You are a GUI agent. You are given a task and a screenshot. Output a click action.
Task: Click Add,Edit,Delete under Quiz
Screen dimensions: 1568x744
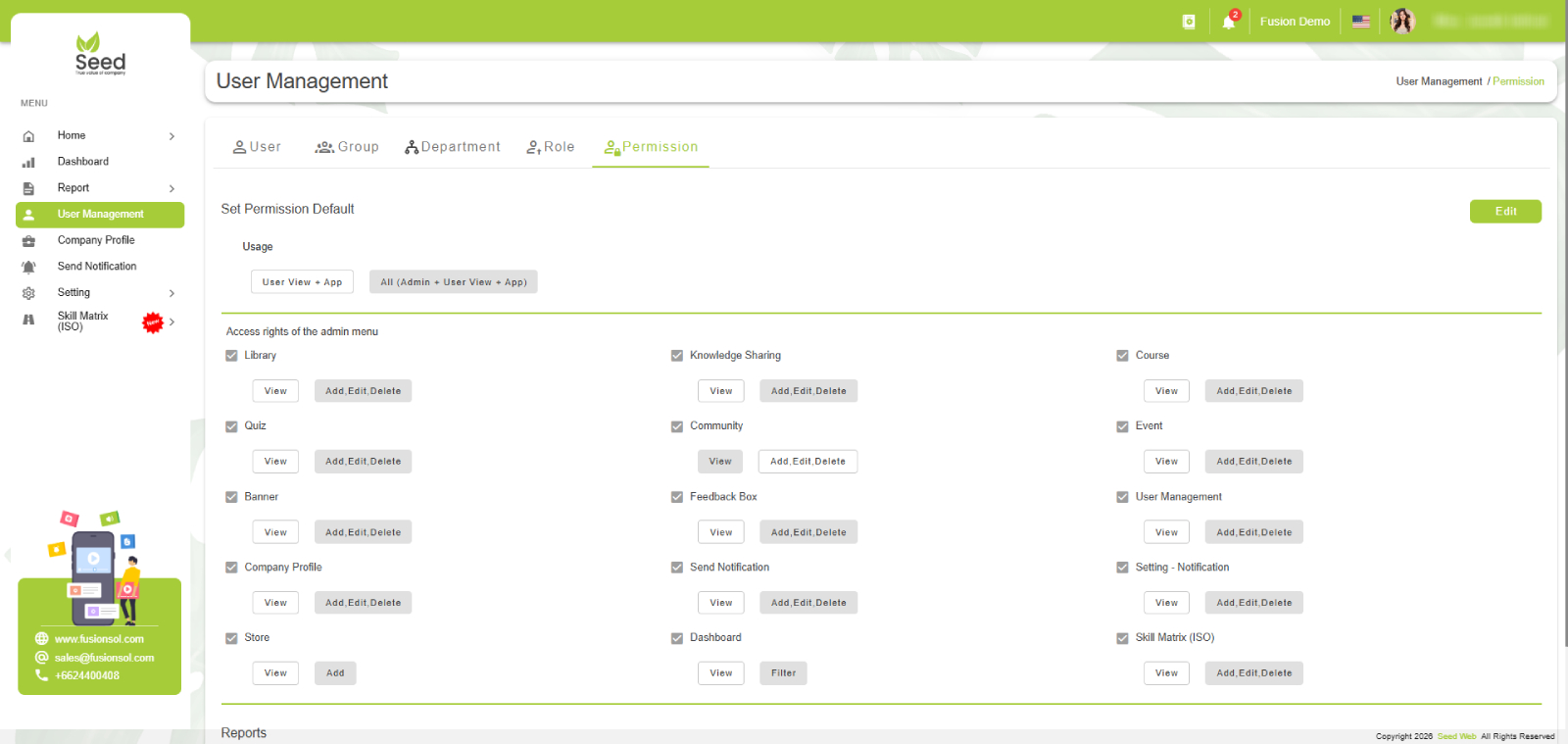coord(364,462)
